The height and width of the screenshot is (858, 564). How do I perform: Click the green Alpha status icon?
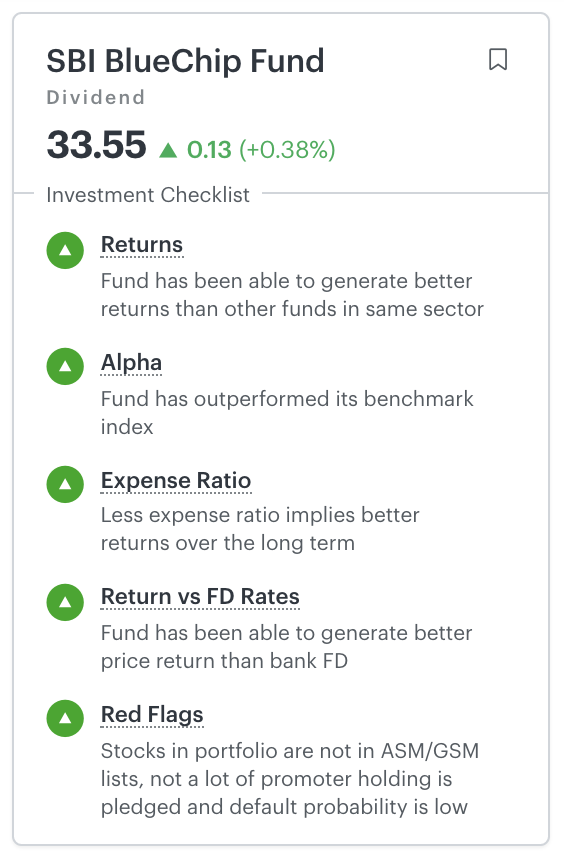point(65,366)
